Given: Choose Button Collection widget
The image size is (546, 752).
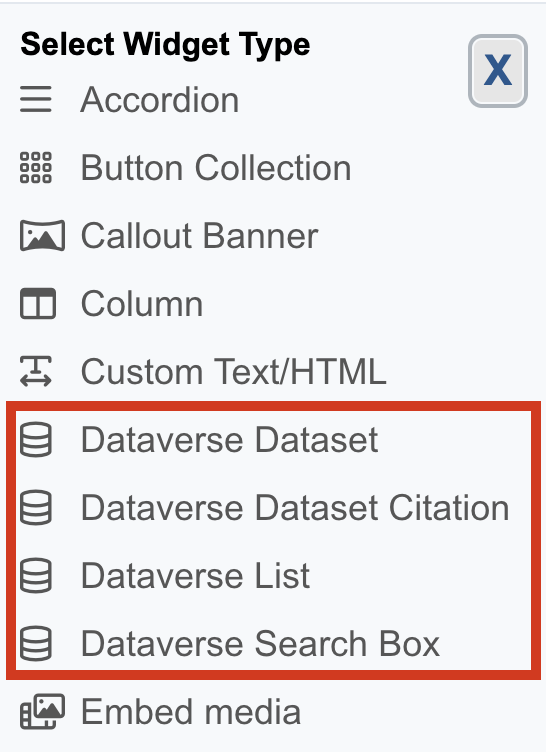Looking at the screenshot, I should 216,168.
